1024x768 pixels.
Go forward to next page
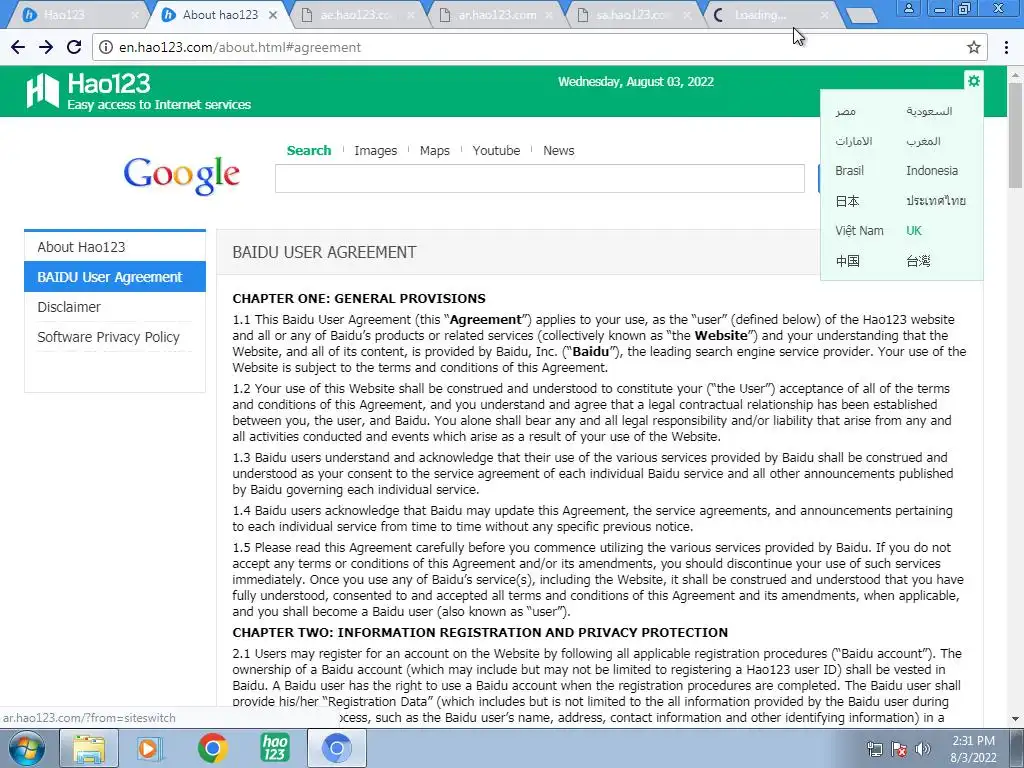point(46,47)
